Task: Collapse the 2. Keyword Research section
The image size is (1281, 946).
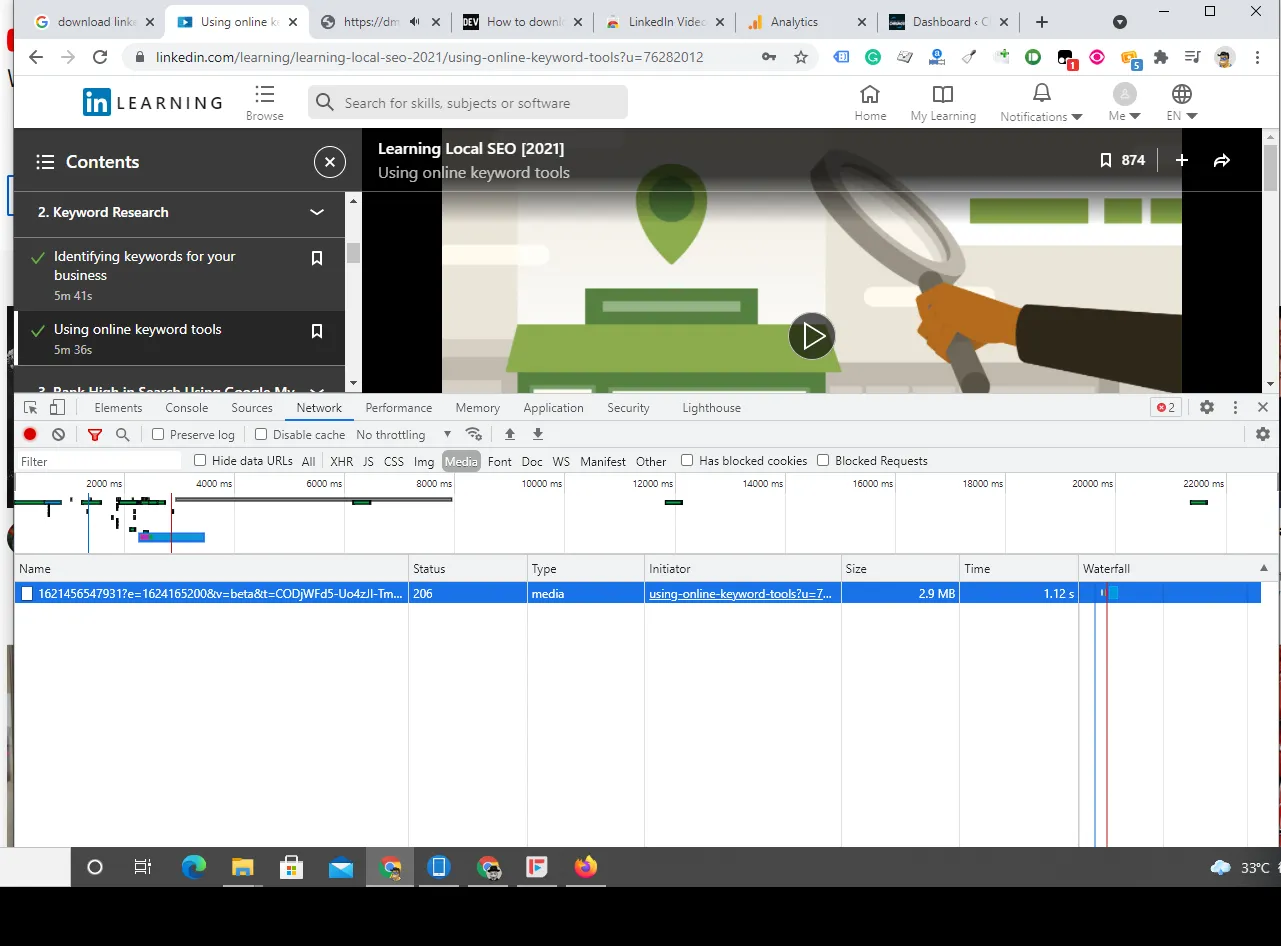Action: pyautogui.click(x=317, y=212)
